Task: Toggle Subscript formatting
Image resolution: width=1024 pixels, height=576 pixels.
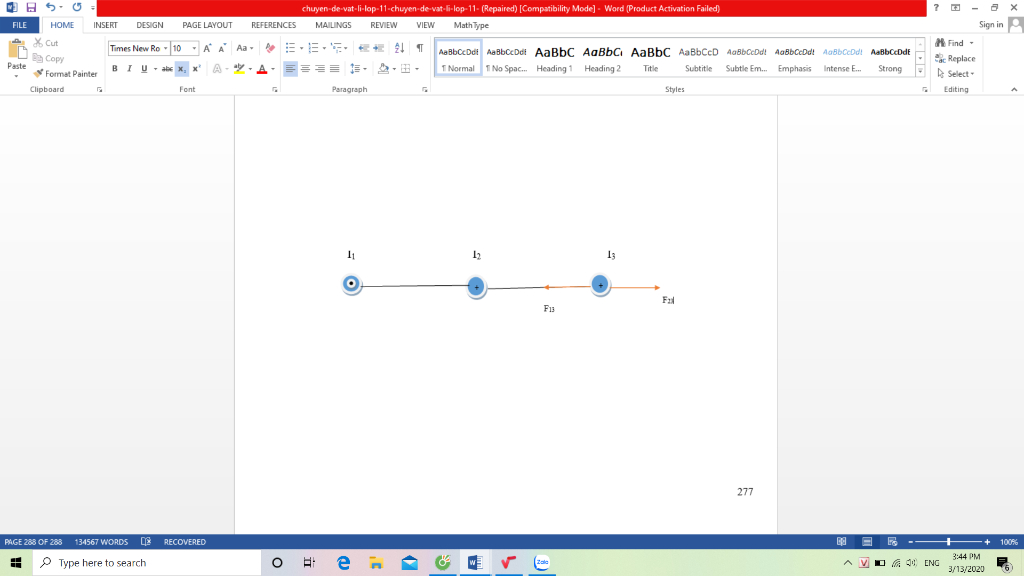Action: [x=182, y=69]
